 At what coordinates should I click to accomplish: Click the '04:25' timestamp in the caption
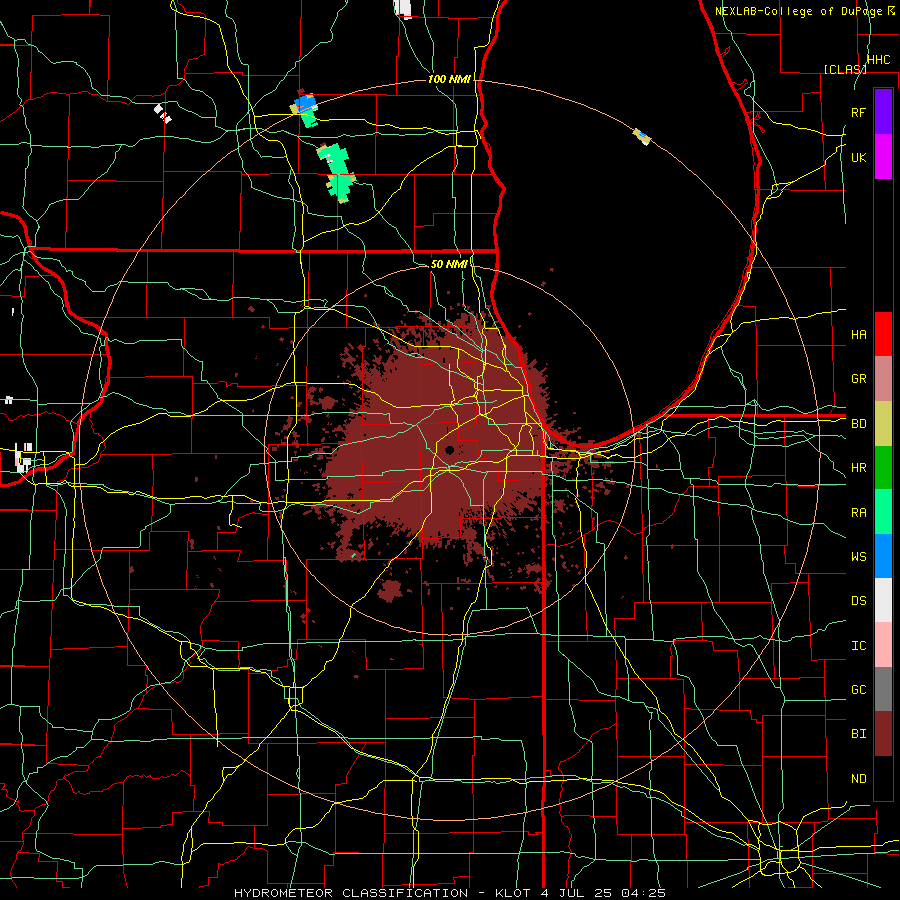(x=643, y=893)
